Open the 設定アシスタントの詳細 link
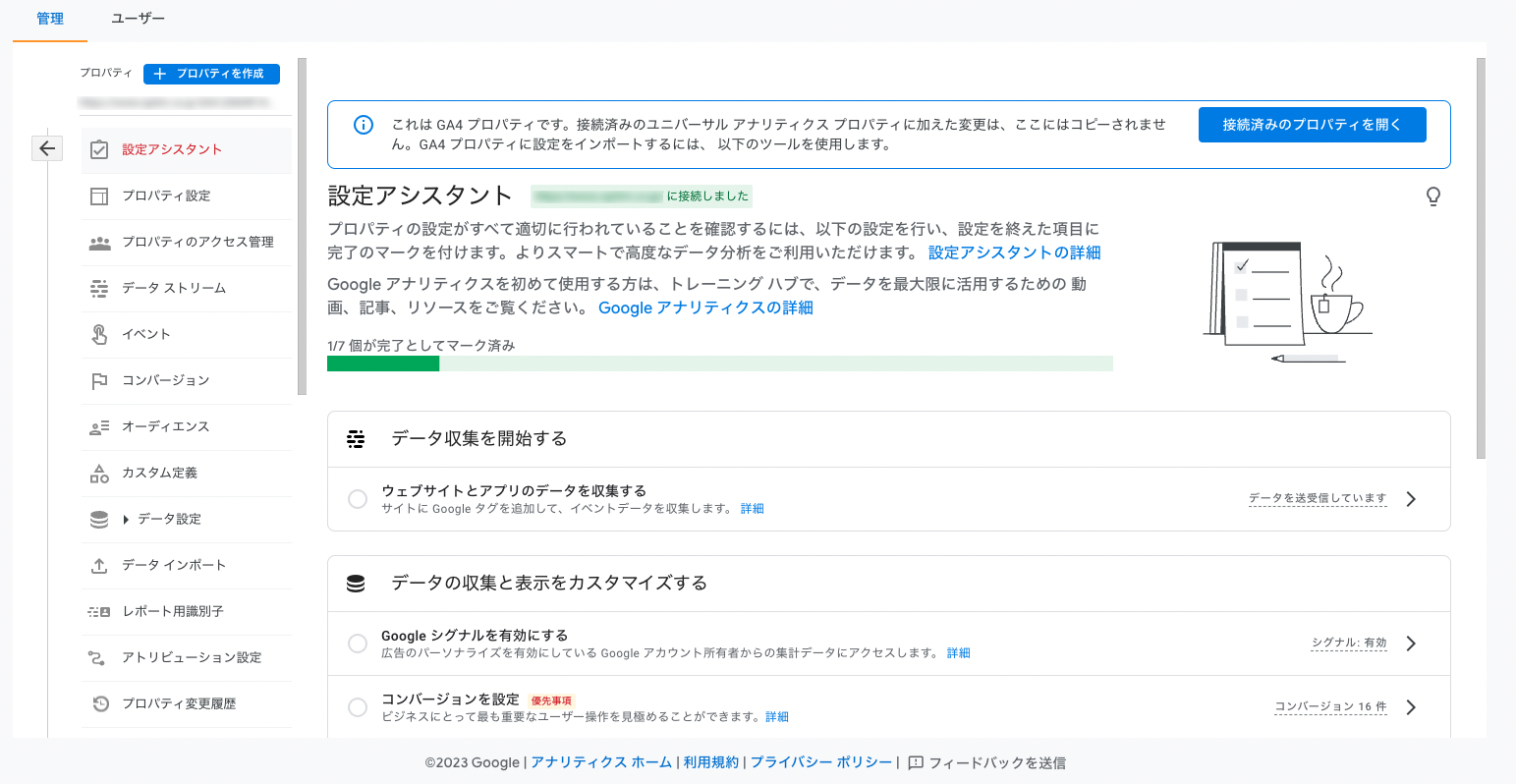Screen dimensions: 1516x784 click(x=1013, y=252)
